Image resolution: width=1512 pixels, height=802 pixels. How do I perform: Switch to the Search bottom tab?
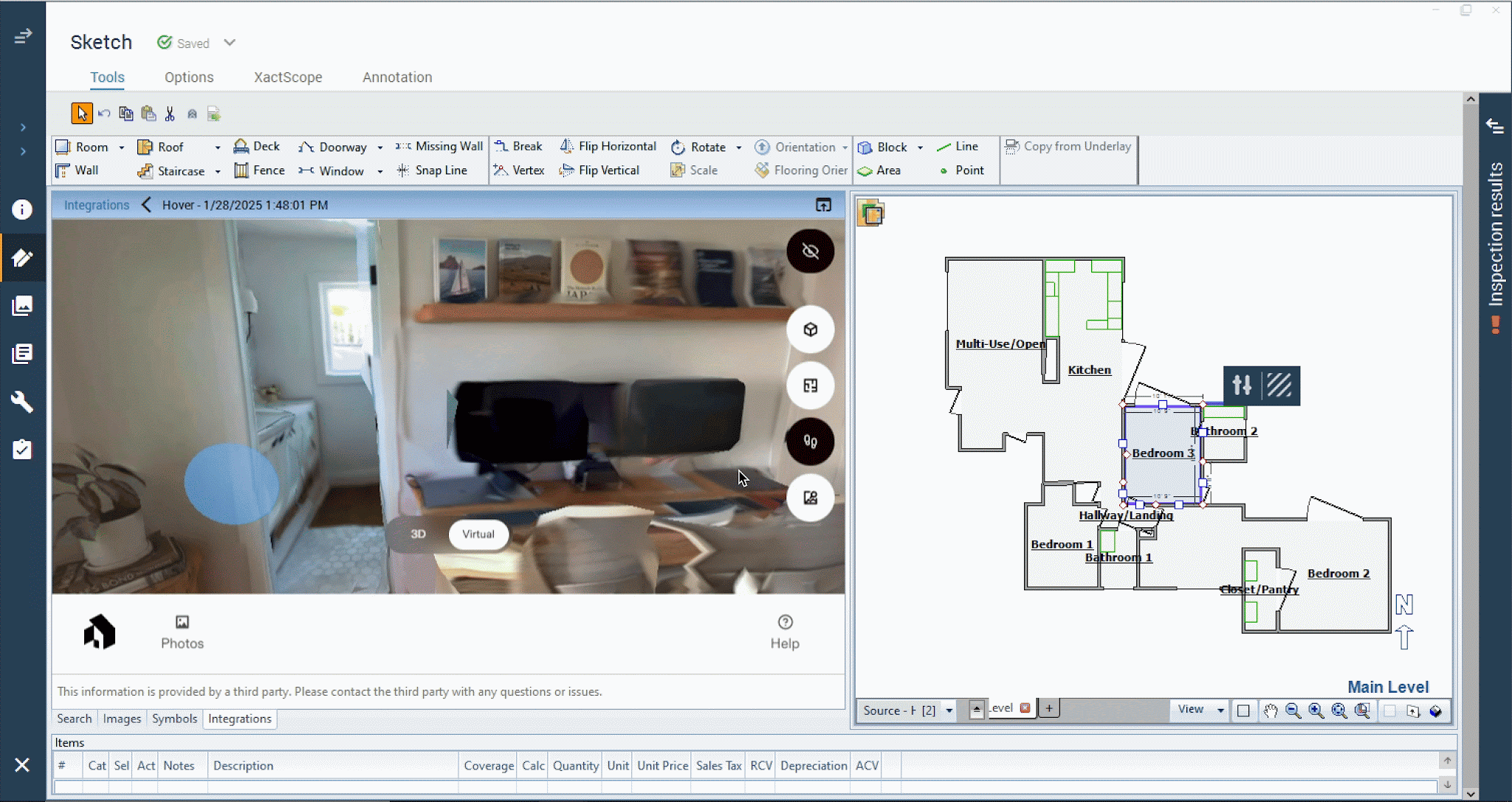point(75,719)
